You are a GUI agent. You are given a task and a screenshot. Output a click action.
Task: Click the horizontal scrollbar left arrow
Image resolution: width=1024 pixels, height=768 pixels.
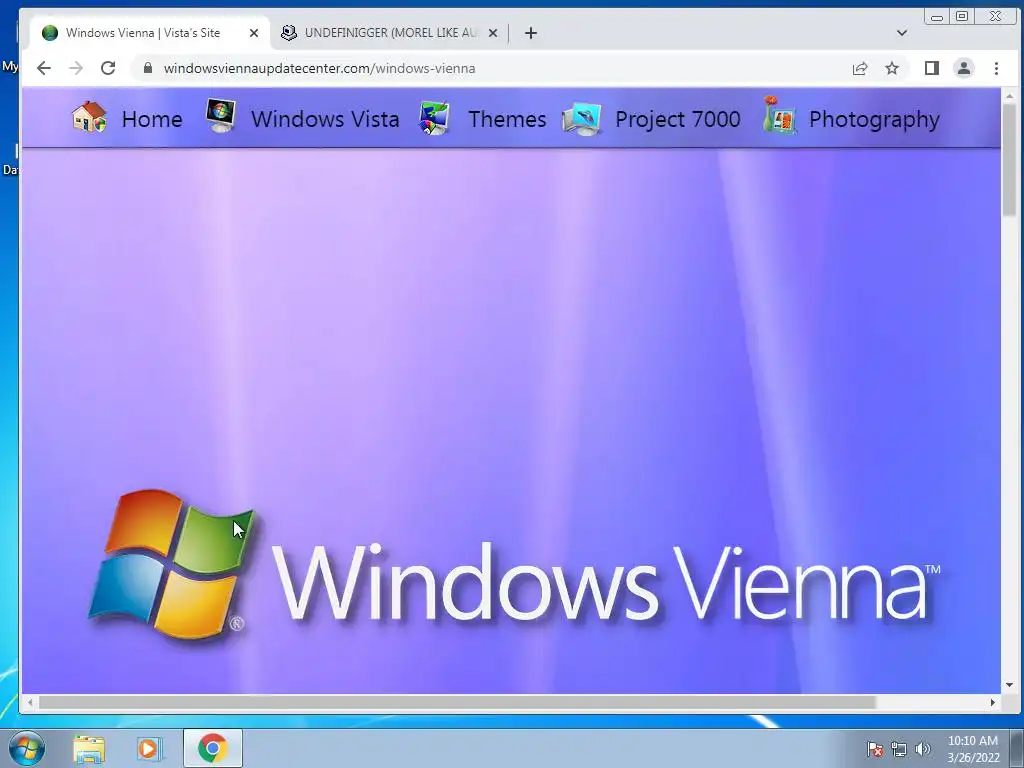tap(30, 703)
